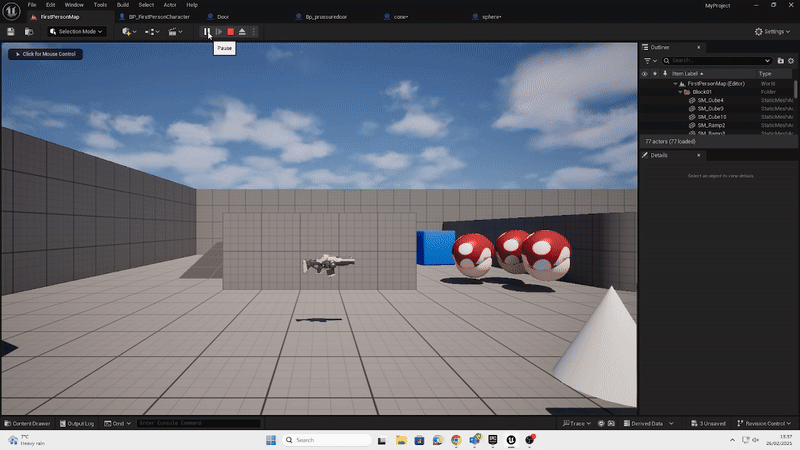The width and height of the screenshot is (800, 450).
Task: Open play options three-dot menu
Action: (x=254, y=32)
